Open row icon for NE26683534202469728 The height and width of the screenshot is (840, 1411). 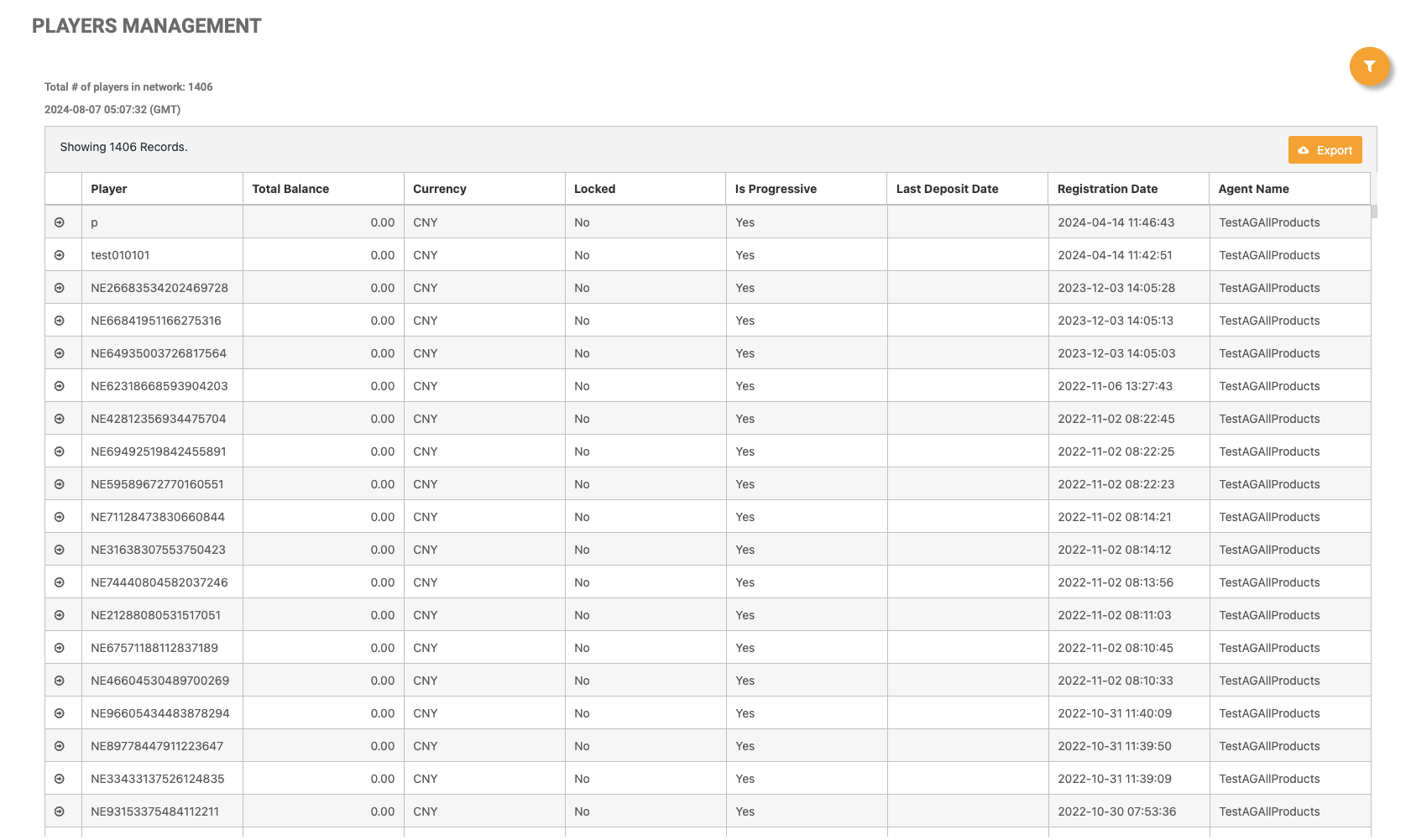pyautogui.click(x=60, y=288)
